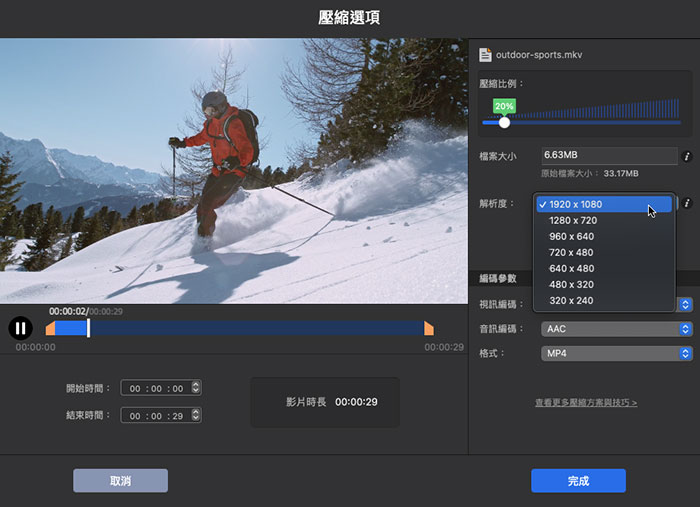Click the 00:00:02 current time label
The height and width of the screenshot is (507, 700).
68,311
